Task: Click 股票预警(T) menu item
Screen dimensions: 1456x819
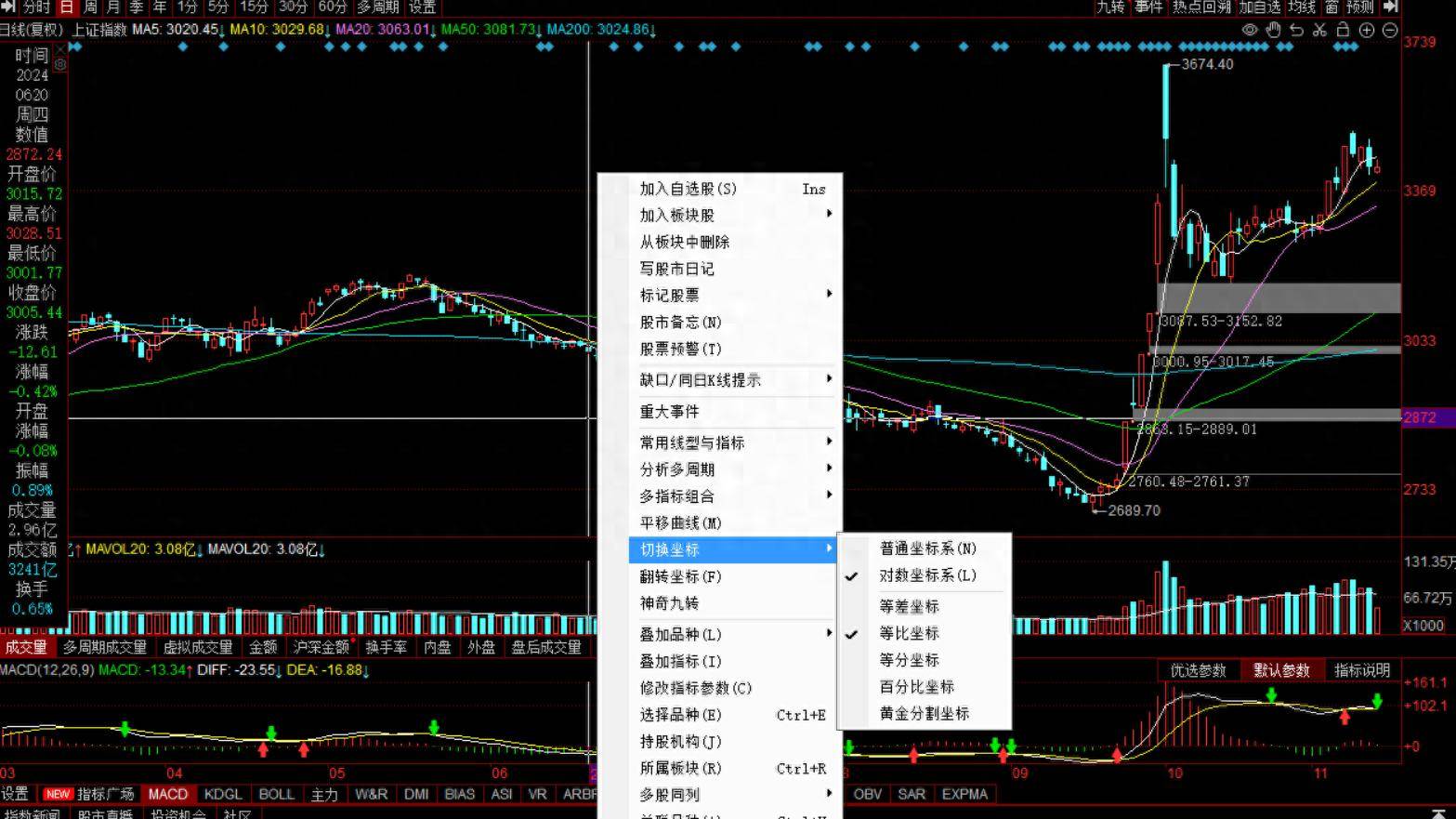Action: coord(732,349)
